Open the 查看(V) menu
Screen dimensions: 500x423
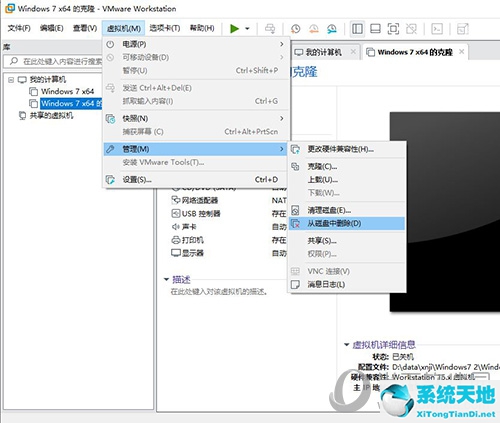[85, 28]
